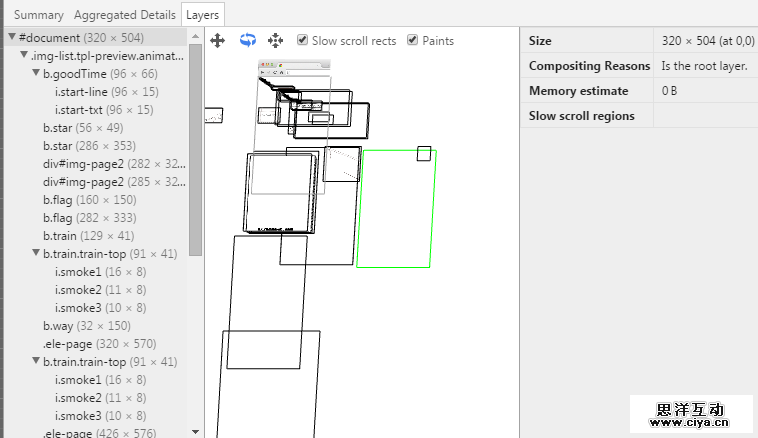Image resolution: width=758 pixels, height=438 pixels.
Task: Click the layer tree vertical scrollbar
Action: coord(195,150)
